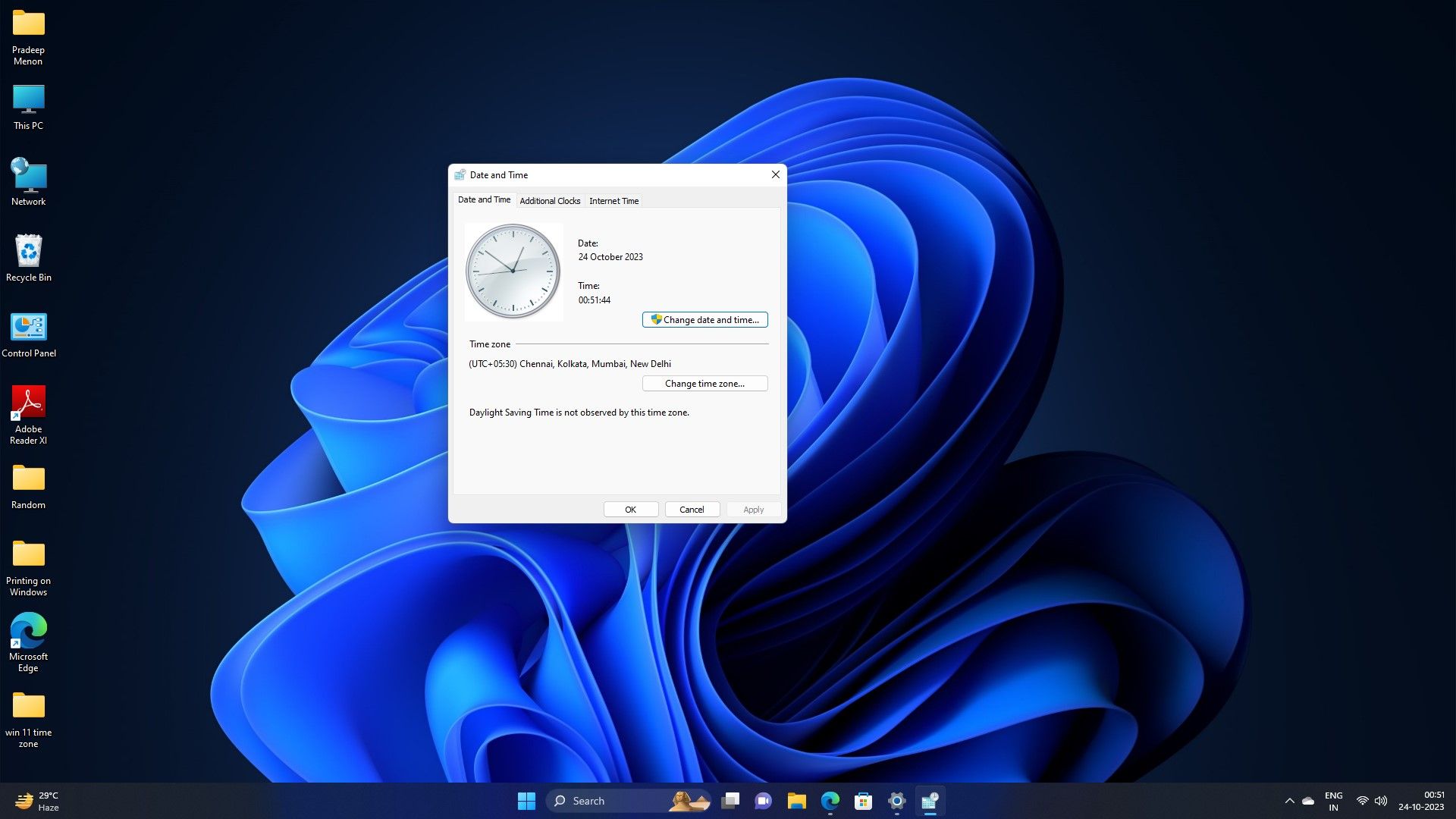Confirm with the OK button

point(630,510)
